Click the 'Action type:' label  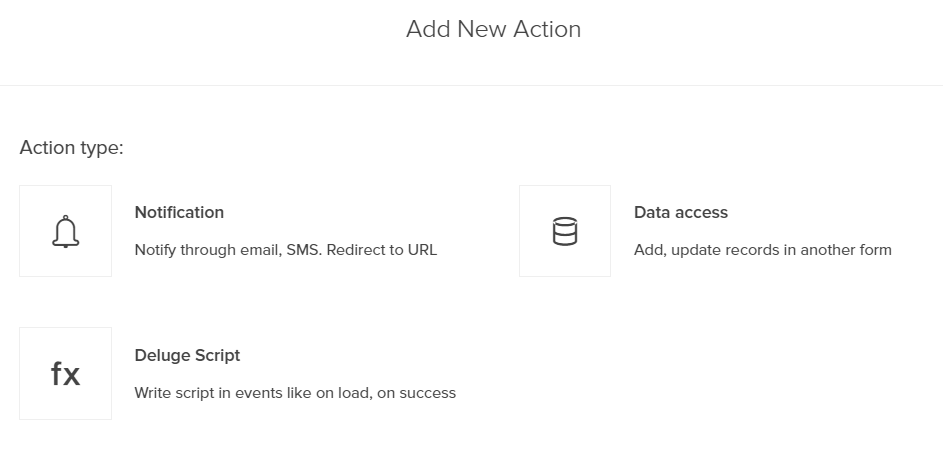pos(71,148)
